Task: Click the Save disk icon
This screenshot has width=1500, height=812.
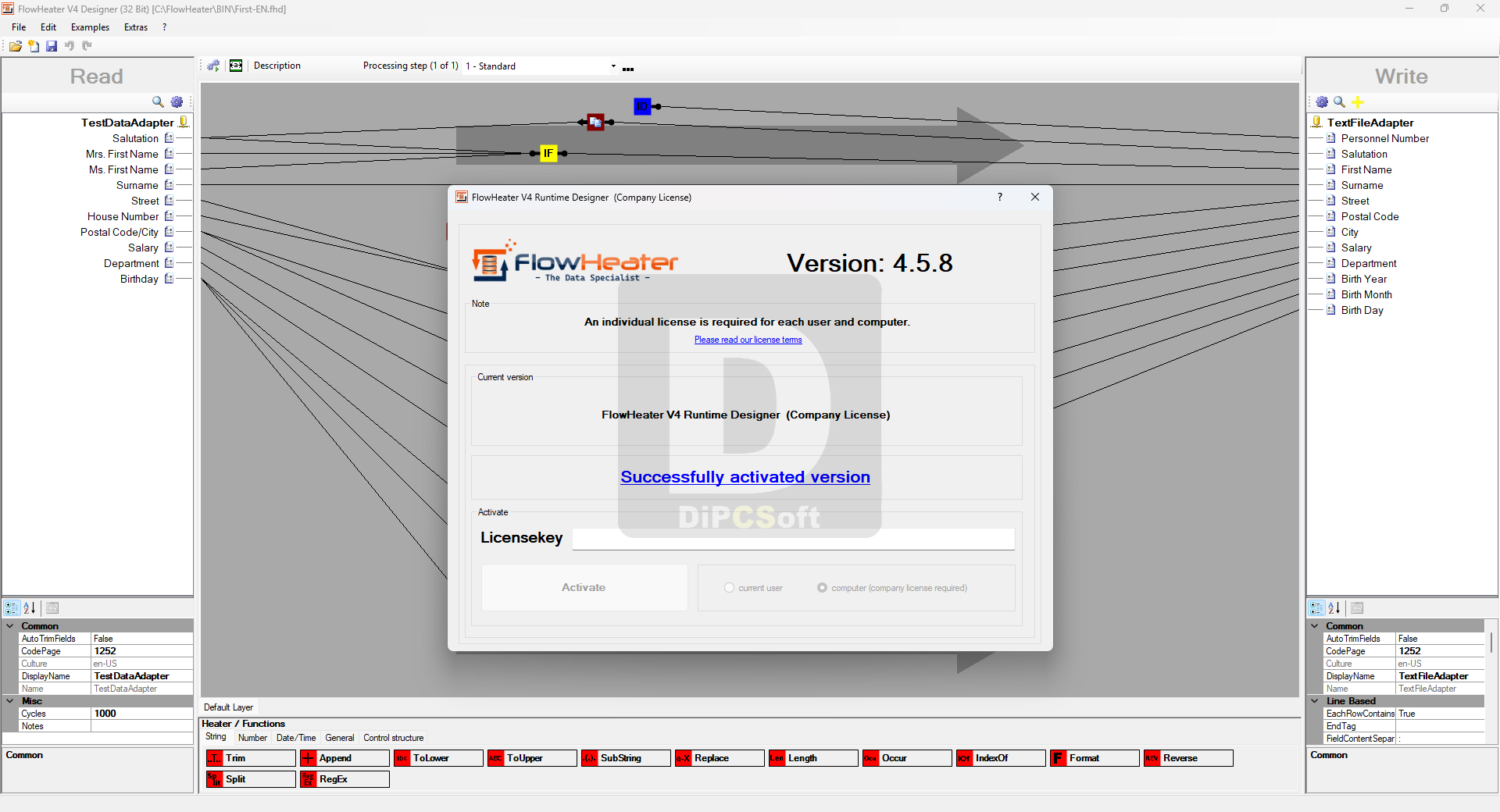Action: click(52, 46)
